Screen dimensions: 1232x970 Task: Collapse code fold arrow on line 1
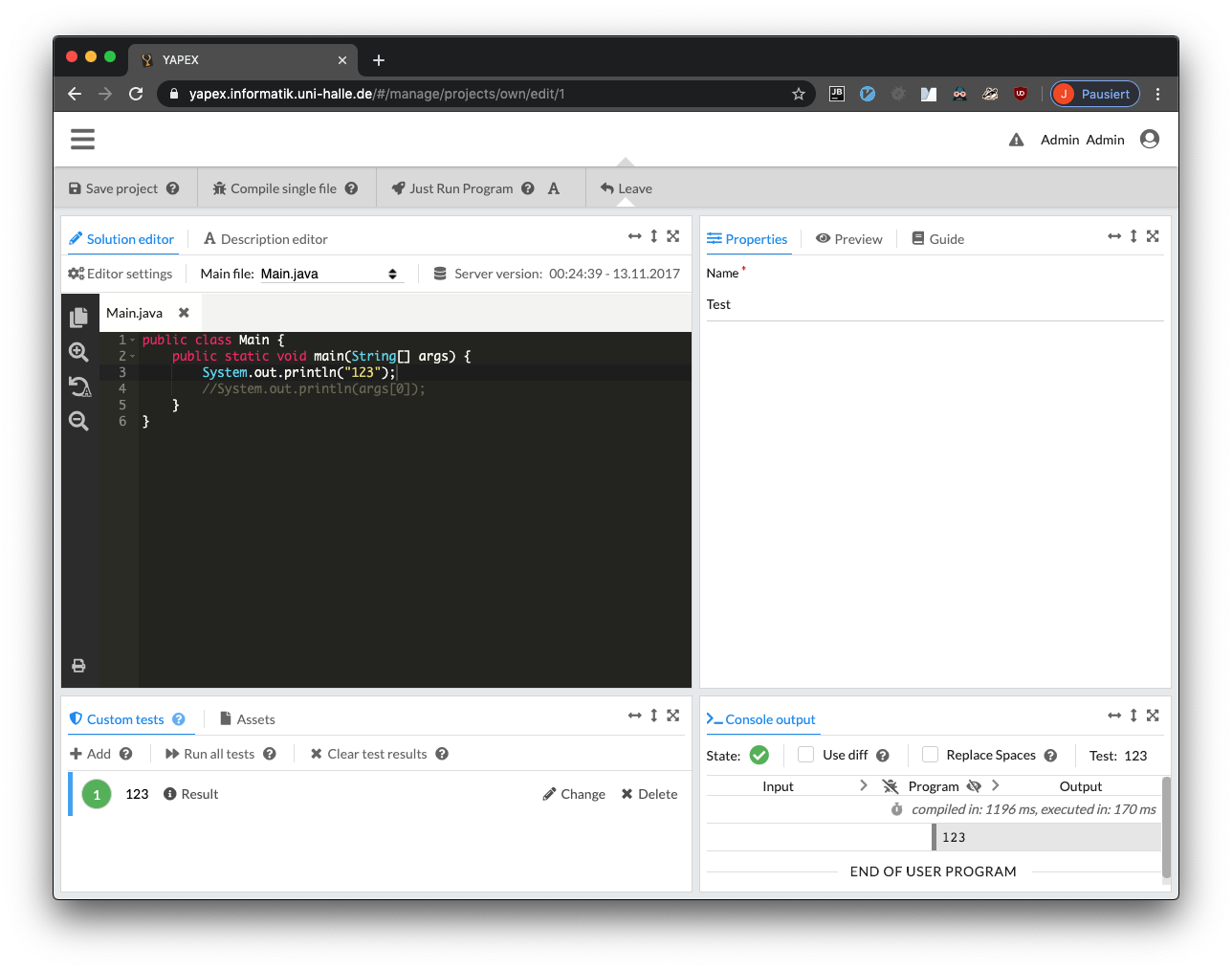[x=133, y=341]
